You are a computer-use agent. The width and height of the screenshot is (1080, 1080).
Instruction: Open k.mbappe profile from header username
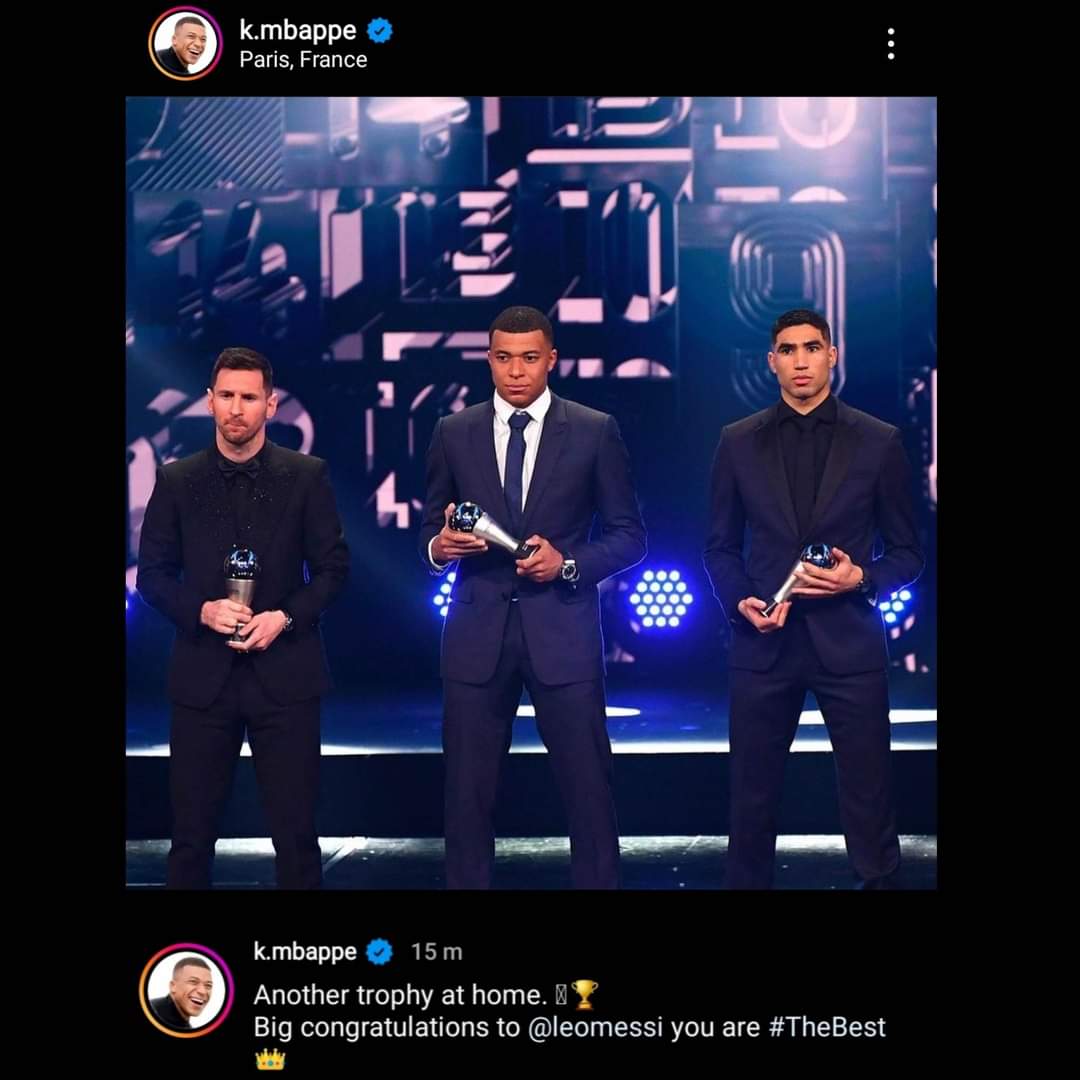coord(298,30)
